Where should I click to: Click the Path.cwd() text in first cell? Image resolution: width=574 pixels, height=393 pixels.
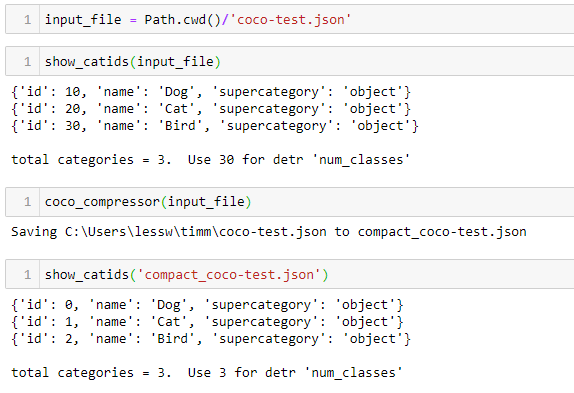182,20
